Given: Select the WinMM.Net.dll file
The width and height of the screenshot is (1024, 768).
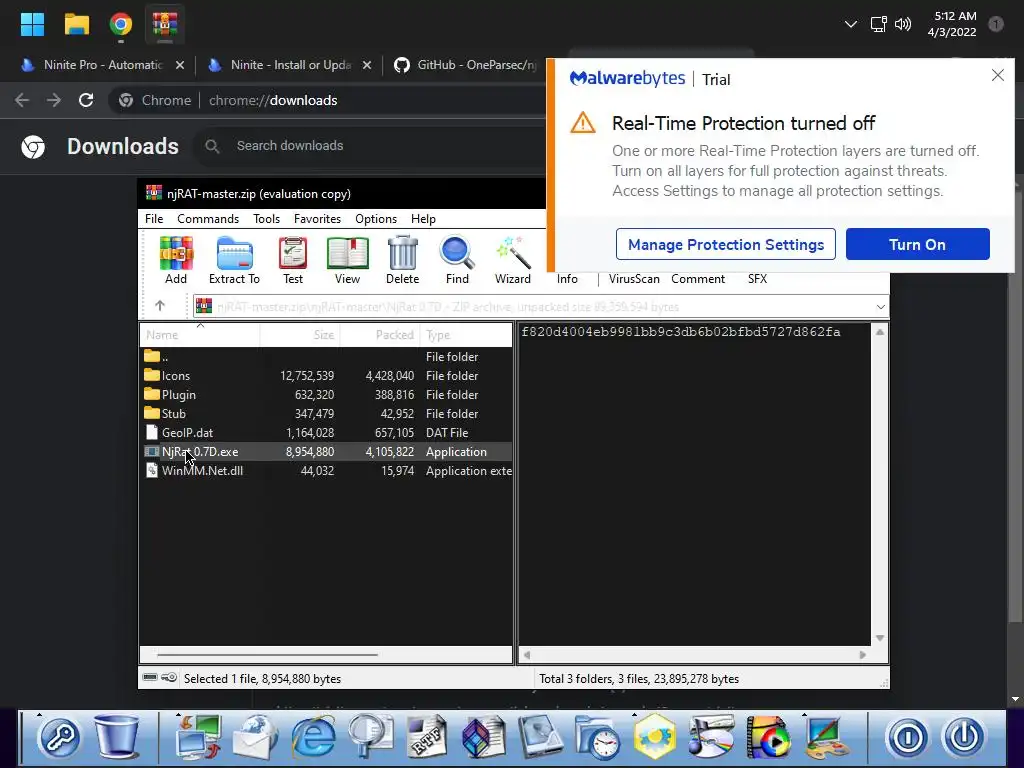Looking at the screenshot, I should coord(327,470).
